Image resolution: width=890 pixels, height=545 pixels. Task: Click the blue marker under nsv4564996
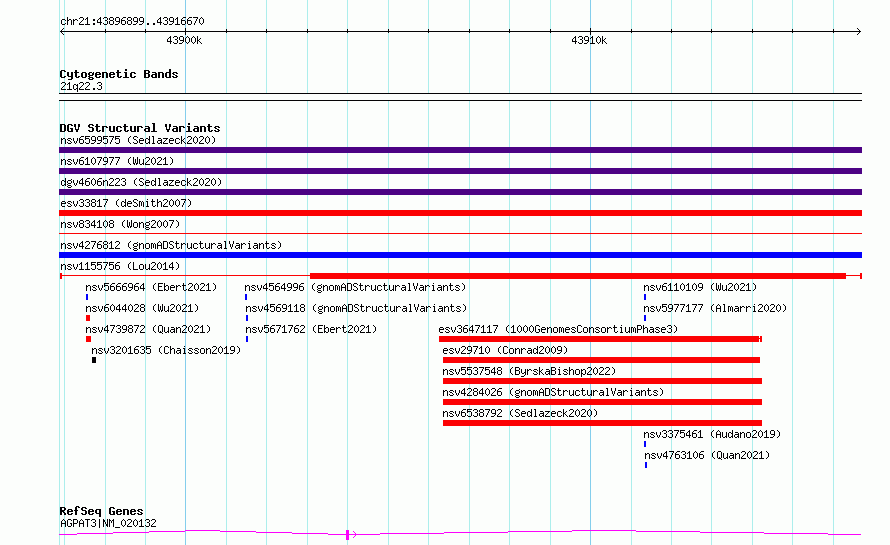tap(246, 297)
